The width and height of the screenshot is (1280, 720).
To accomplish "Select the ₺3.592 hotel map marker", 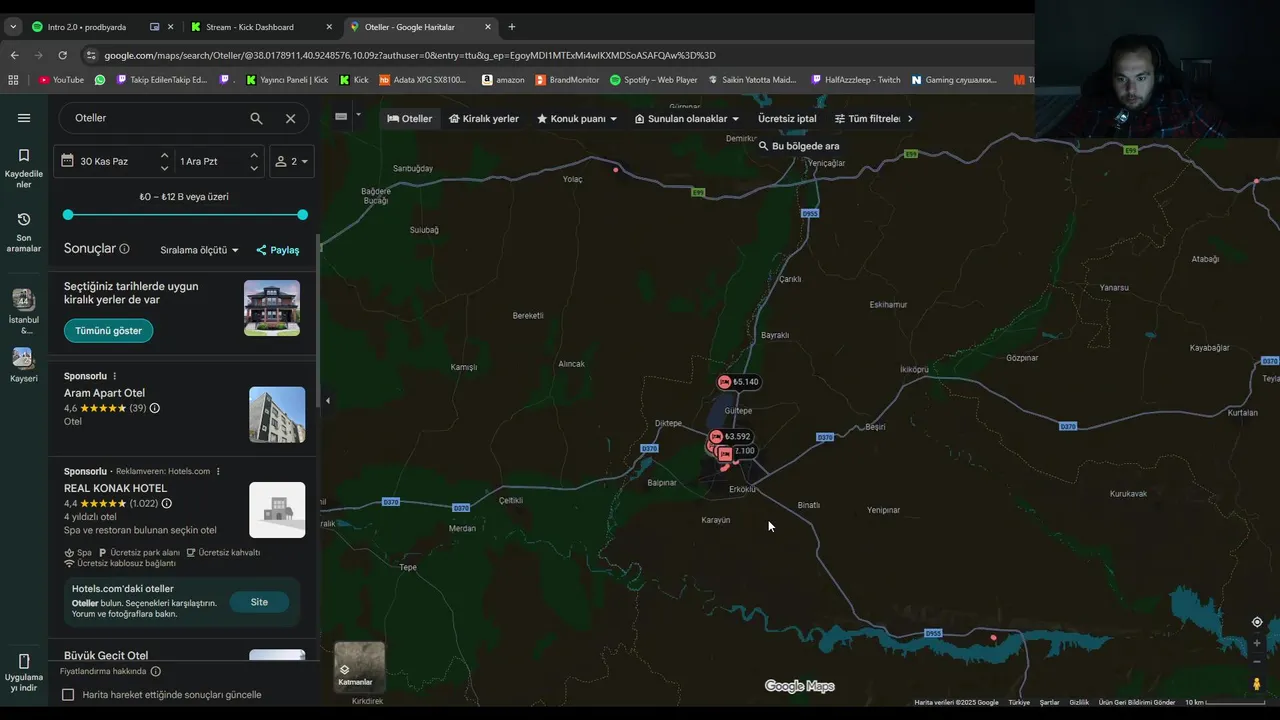I will pyautogui.click(x=730, y=437).
